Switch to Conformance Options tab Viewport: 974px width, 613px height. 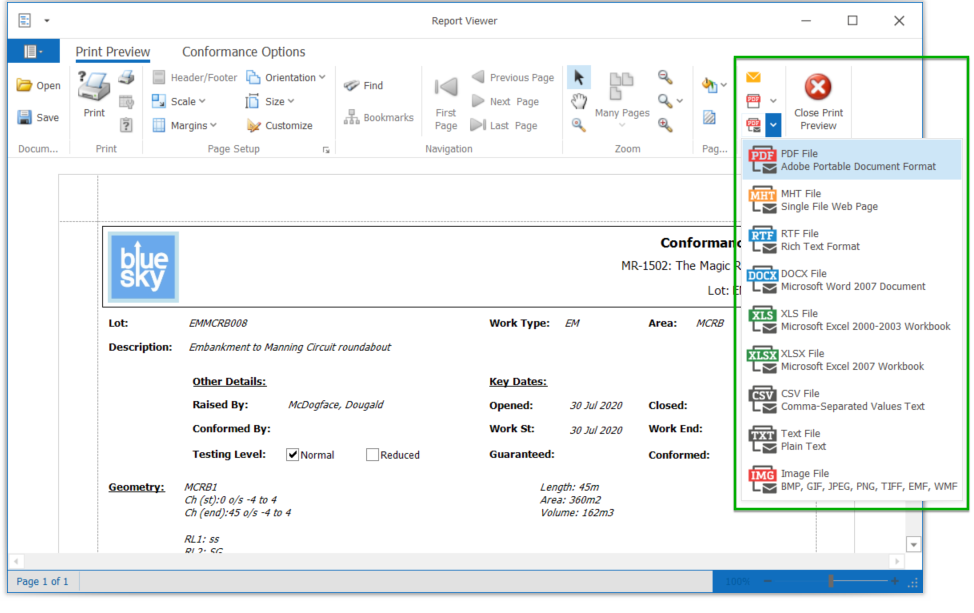[x=243, y=52]
